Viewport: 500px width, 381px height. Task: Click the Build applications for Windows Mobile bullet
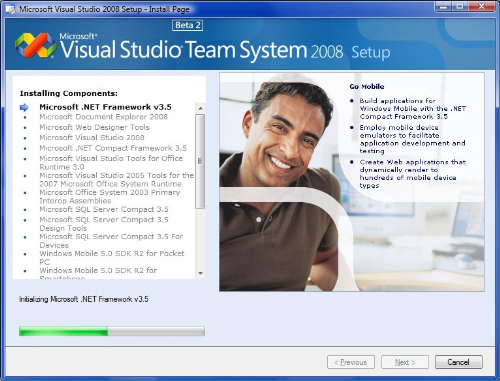413,109
